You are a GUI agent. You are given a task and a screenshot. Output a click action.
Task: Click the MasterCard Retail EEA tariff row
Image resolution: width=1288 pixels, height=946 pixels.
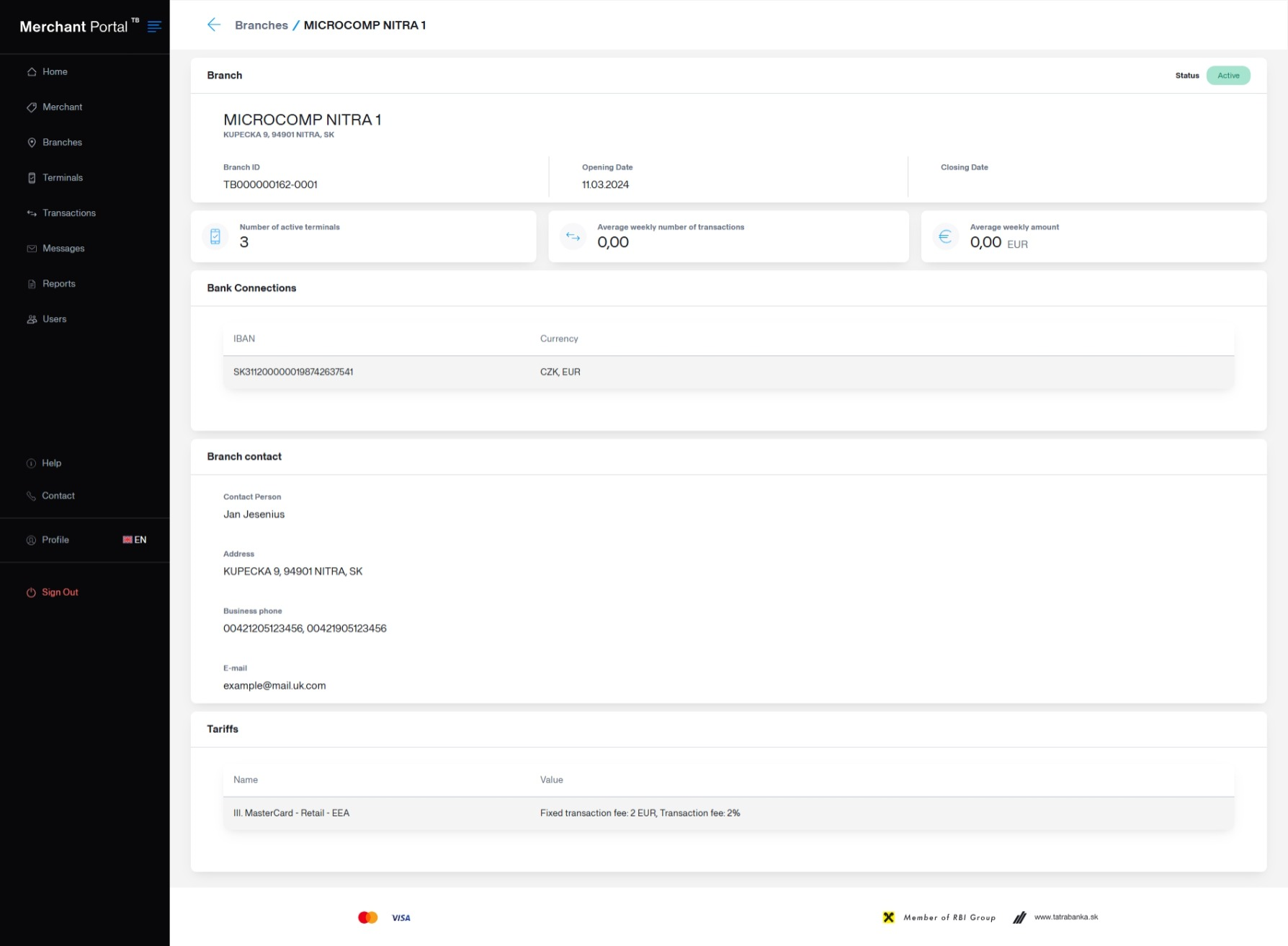click(x=728, y=813)
